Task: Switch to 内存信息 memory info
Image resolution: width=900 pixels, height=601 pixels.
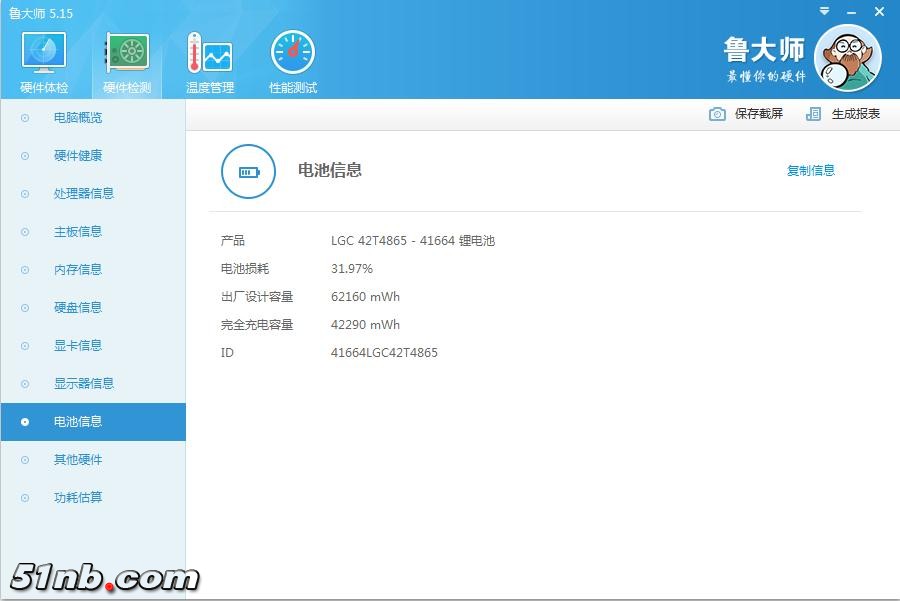Action: (x=78, y=270)
